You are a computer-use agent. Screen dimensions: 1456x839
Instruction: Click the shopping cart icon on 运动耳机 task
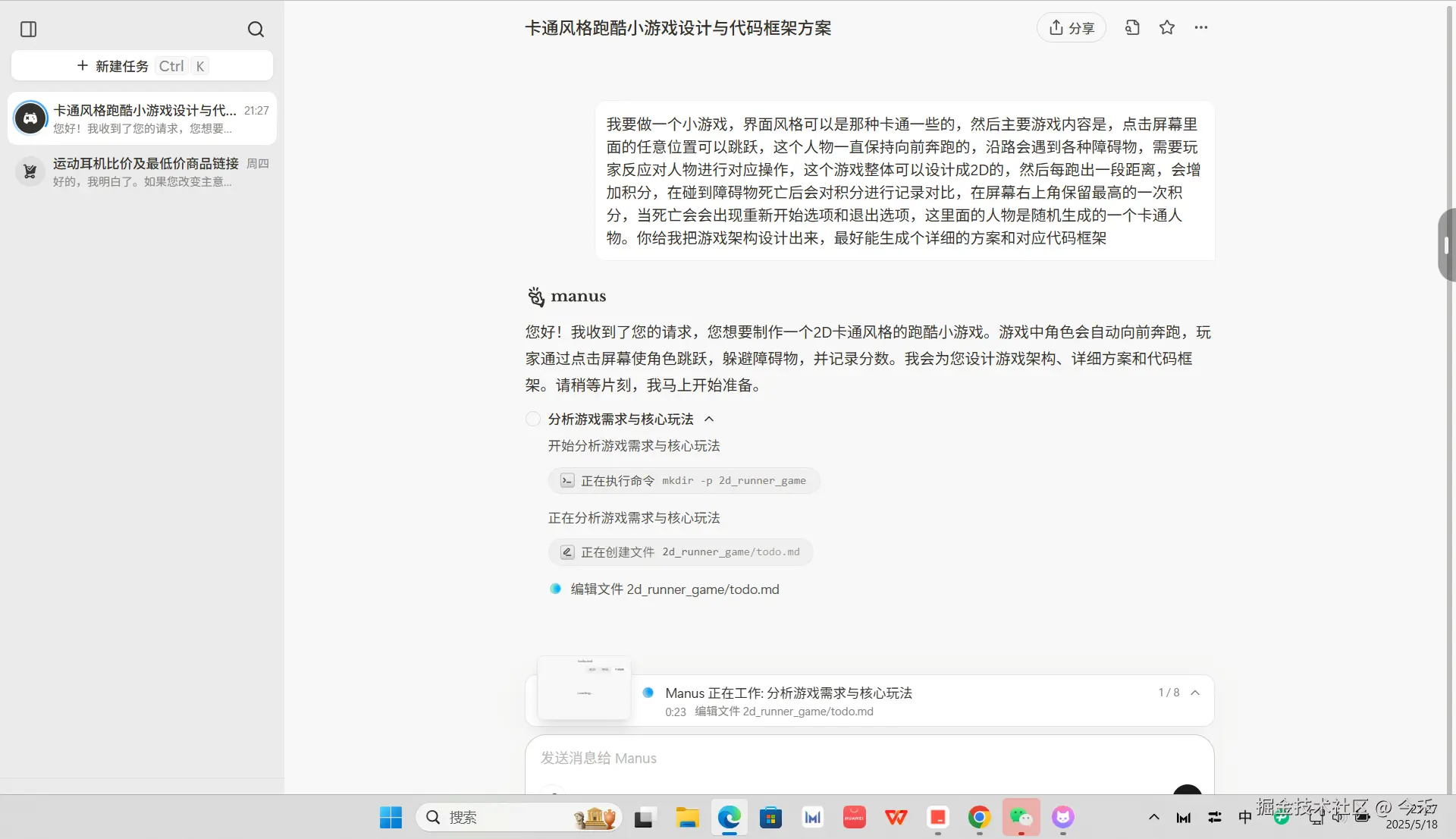click(x=30, y=171)
